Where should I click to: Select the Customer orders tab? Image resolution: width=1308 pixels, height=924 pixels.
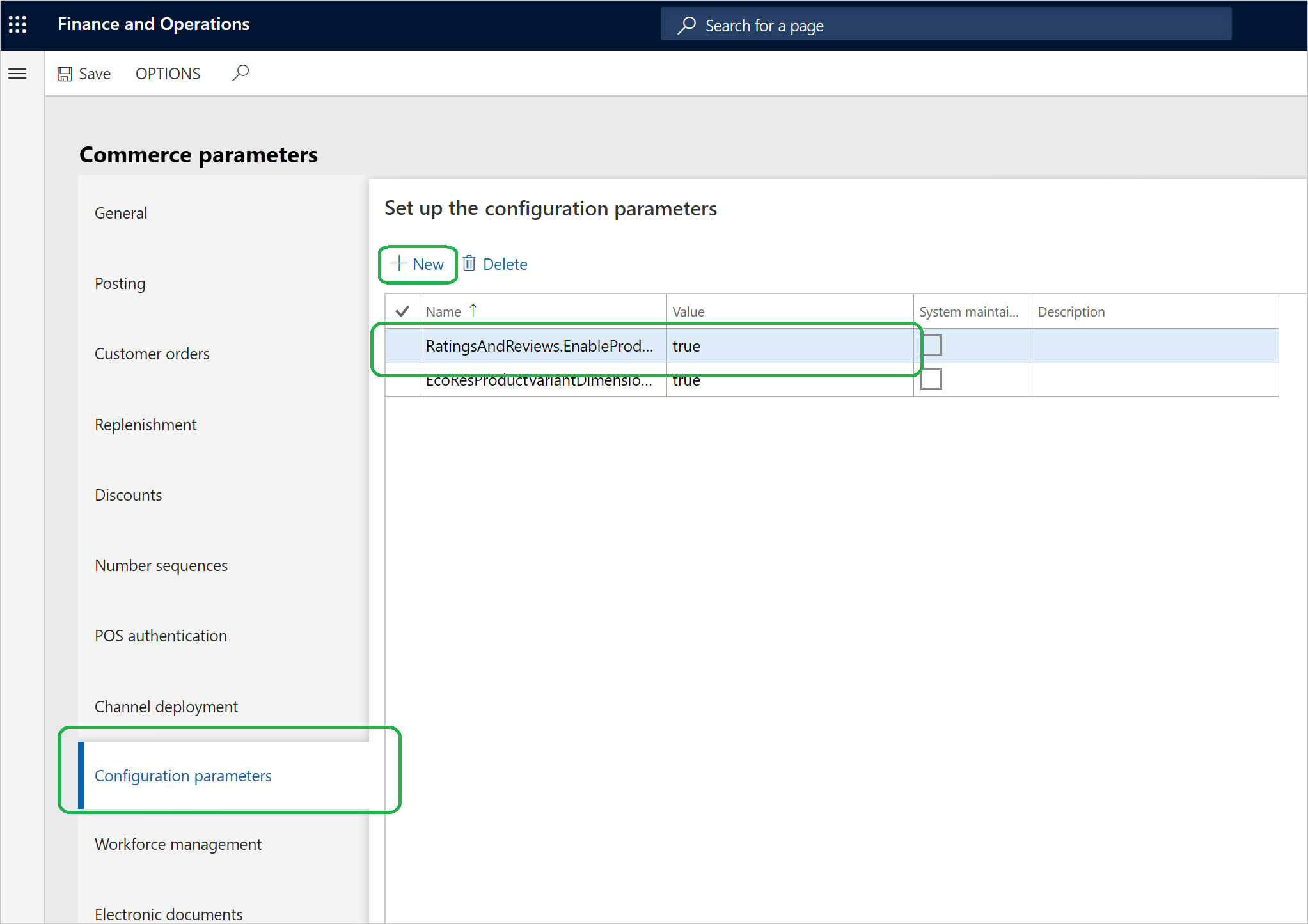(x=155, y=353)
